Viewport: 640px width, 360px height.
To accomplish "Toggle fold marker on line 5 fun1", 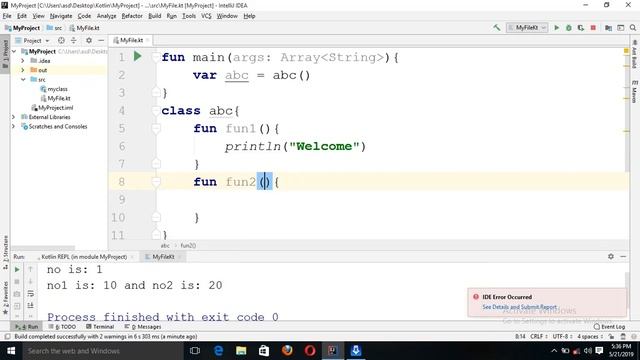I will (x=156, y=128).
